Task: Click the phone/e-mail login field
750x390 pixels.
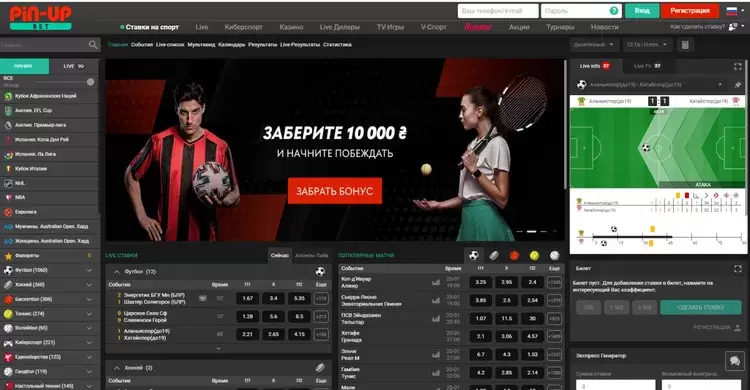Action: click(497, 11)
